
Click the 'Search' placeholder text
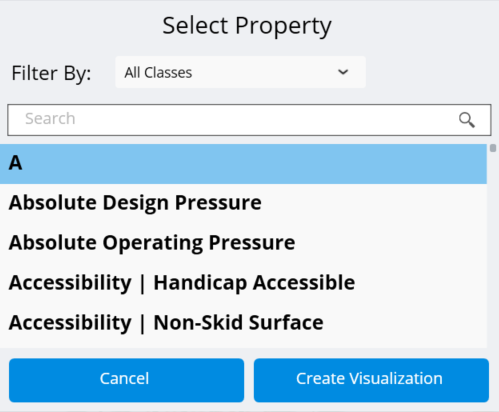pos(50,119)
